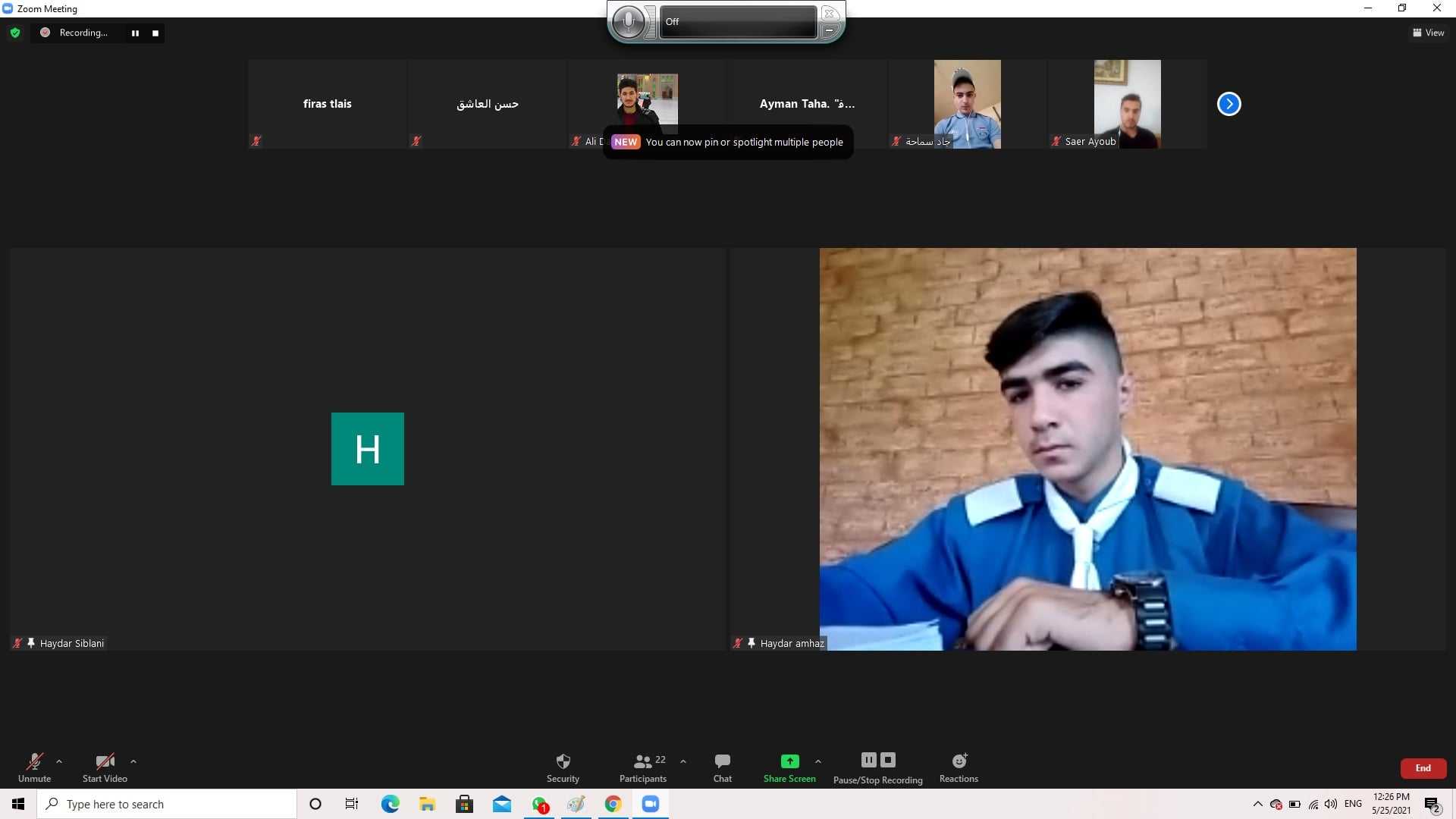Click the green encryption shield icon

pyautogui.click(x=15, y=33)
